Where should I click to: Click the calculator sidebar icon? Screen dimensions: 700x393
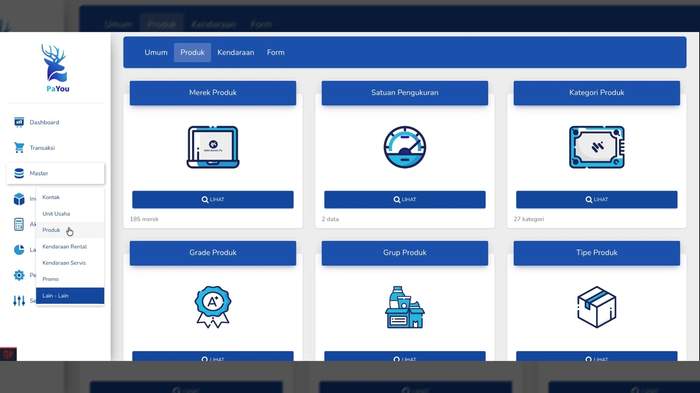[x=19, y=224]
